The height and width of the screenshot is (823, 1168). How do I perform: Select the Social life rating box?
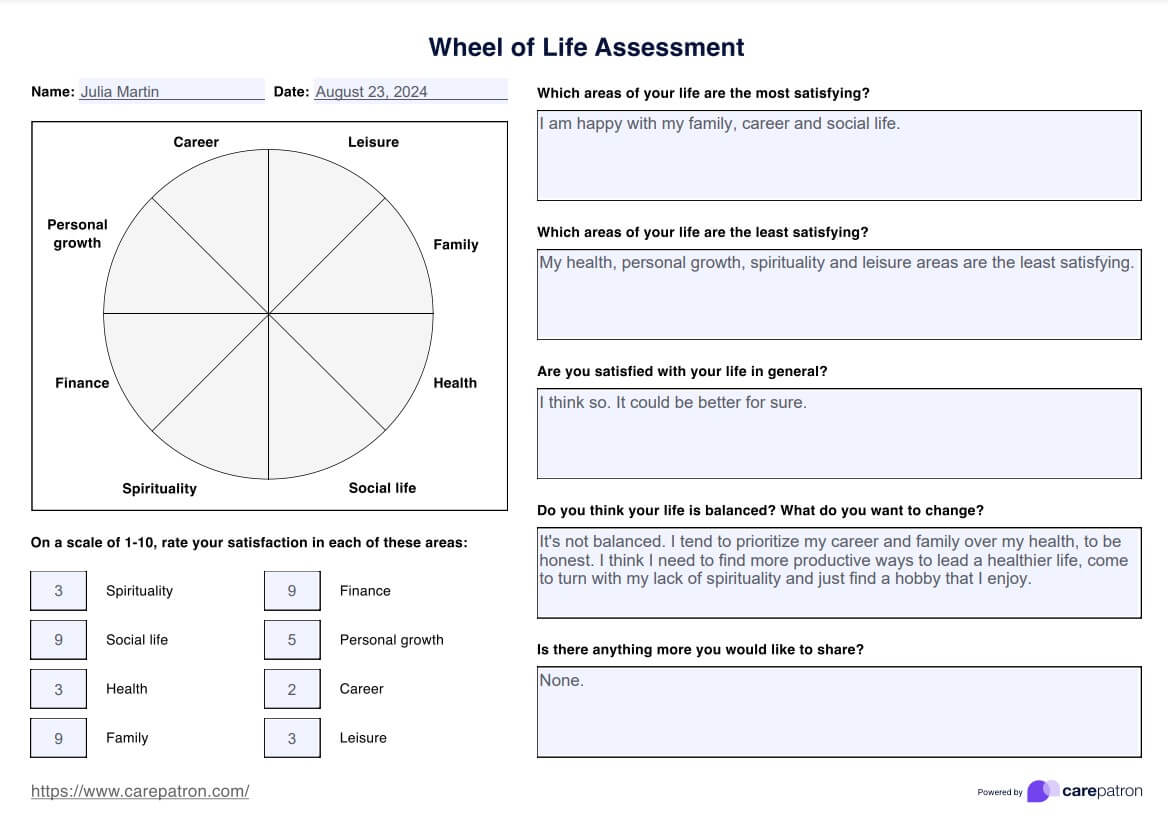pyautogui.click(x=58, y=640)
